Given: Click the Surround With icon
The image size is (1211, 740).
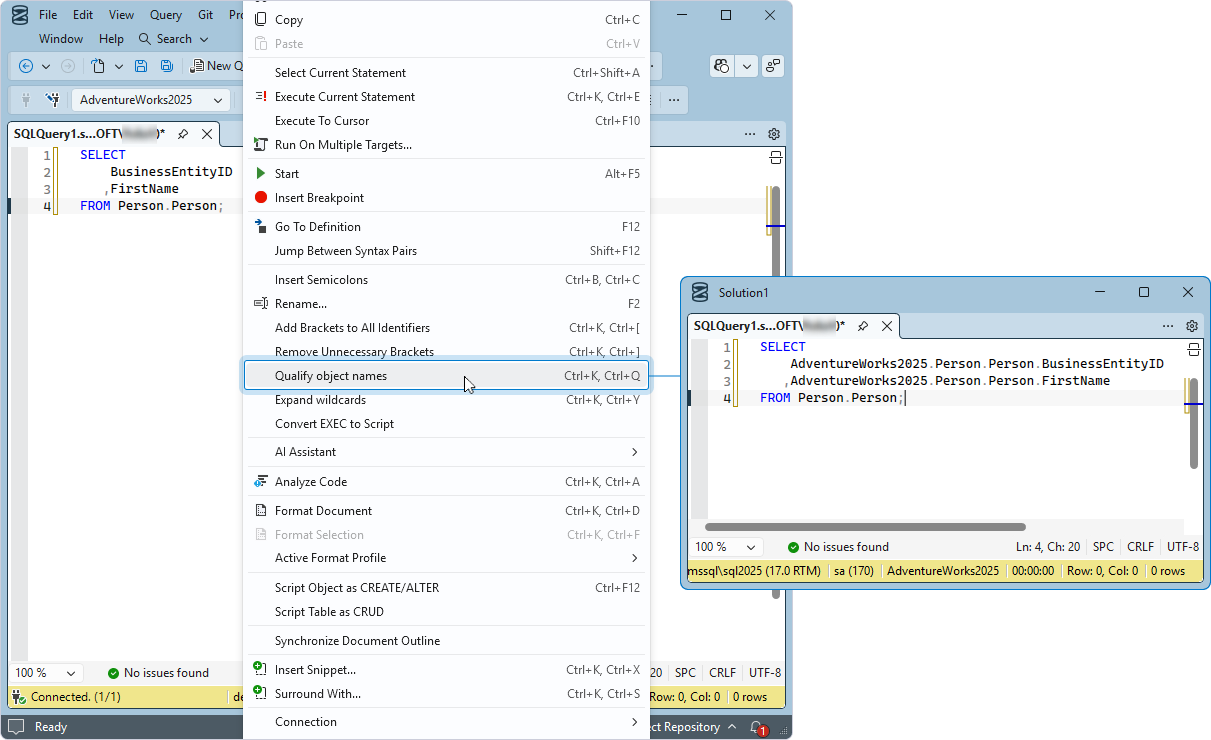Looking at the screenshot, I should pyautogui.click(x=261, y=694).
